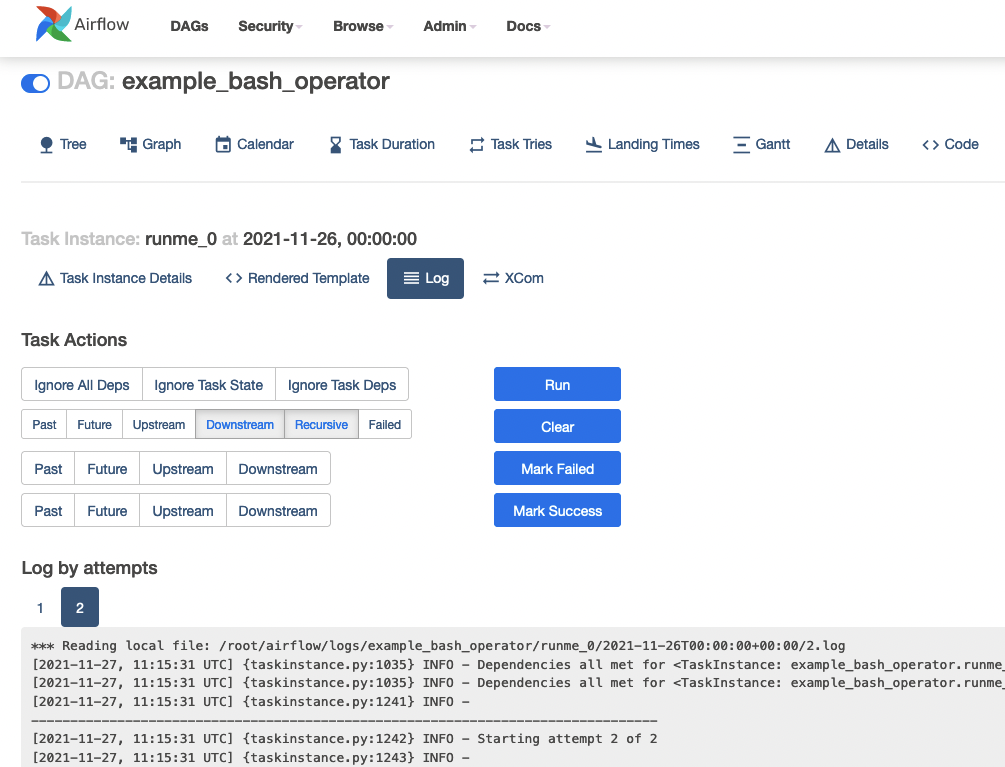
Task: Click the Task Tries repeat icon
Action: (x=476, y=145)
